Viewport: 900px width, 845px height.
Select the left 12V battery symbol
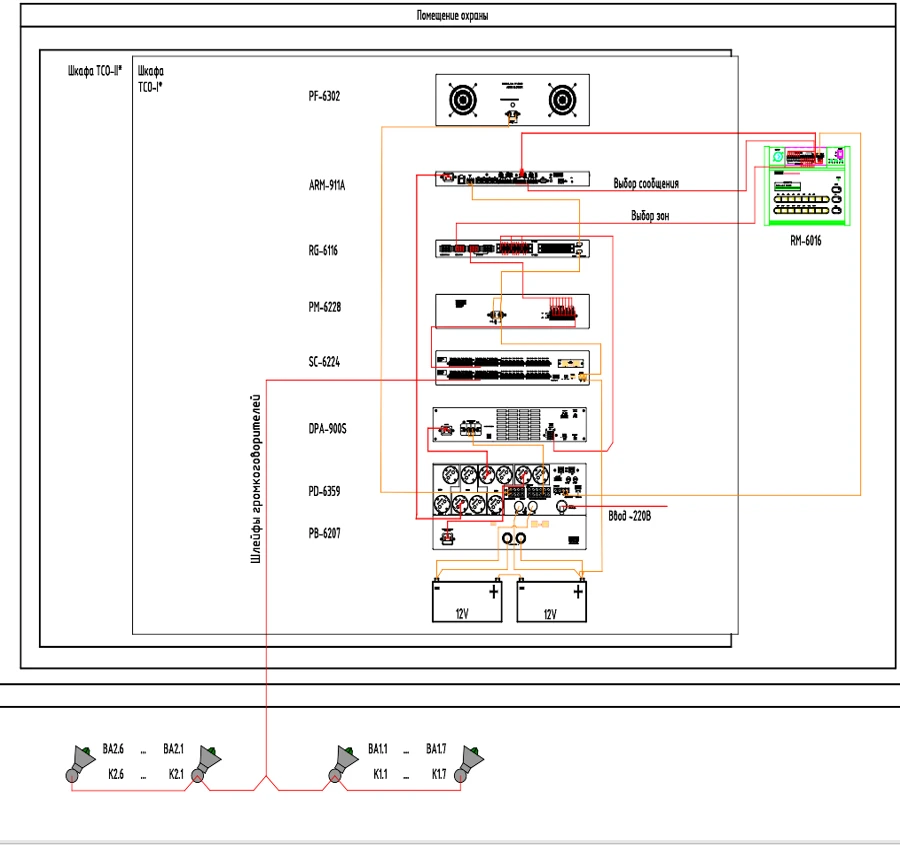point(467,602)
